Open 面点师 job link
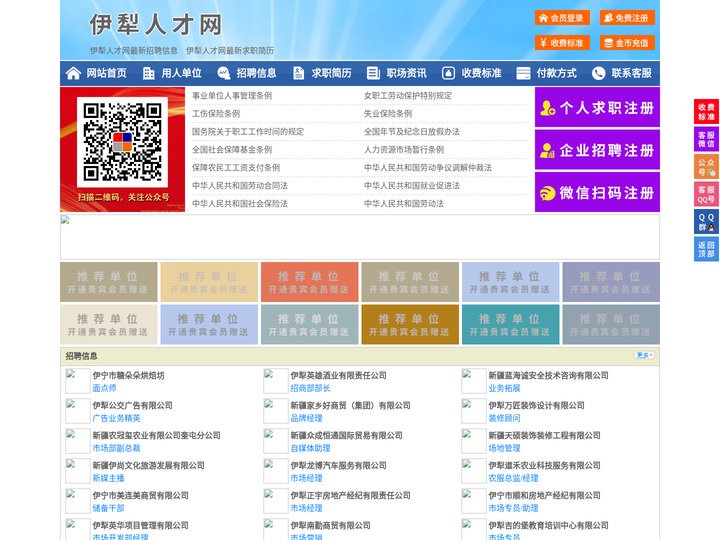 tap(104, 388)
